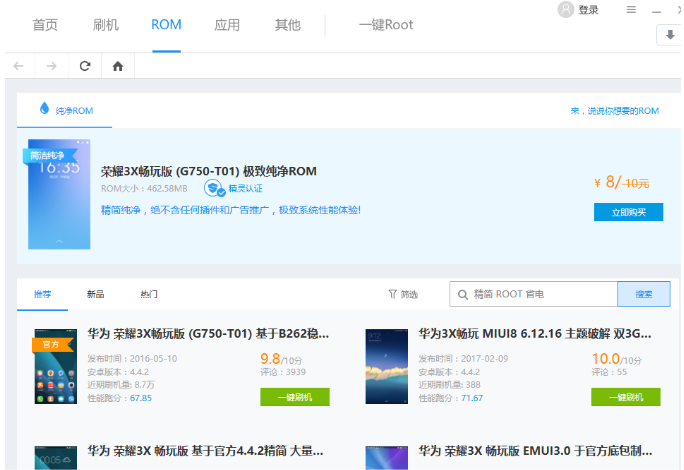Click the user avatar icon
Image resolution: width=684 pixels, height=470 pixels.
pyautogui.click(x=565, y=10)
